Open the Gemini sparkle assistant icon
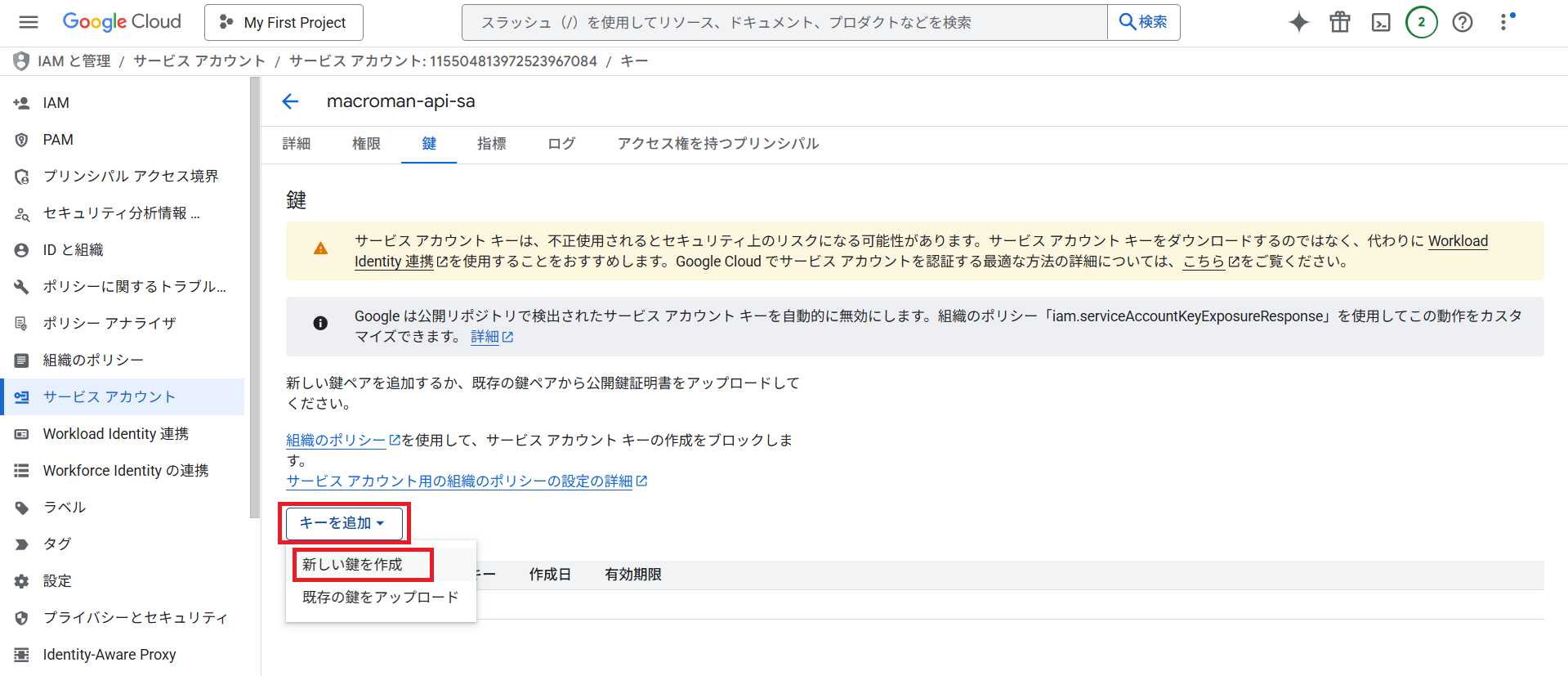 pyautogui.click(x=1299, y=22)
